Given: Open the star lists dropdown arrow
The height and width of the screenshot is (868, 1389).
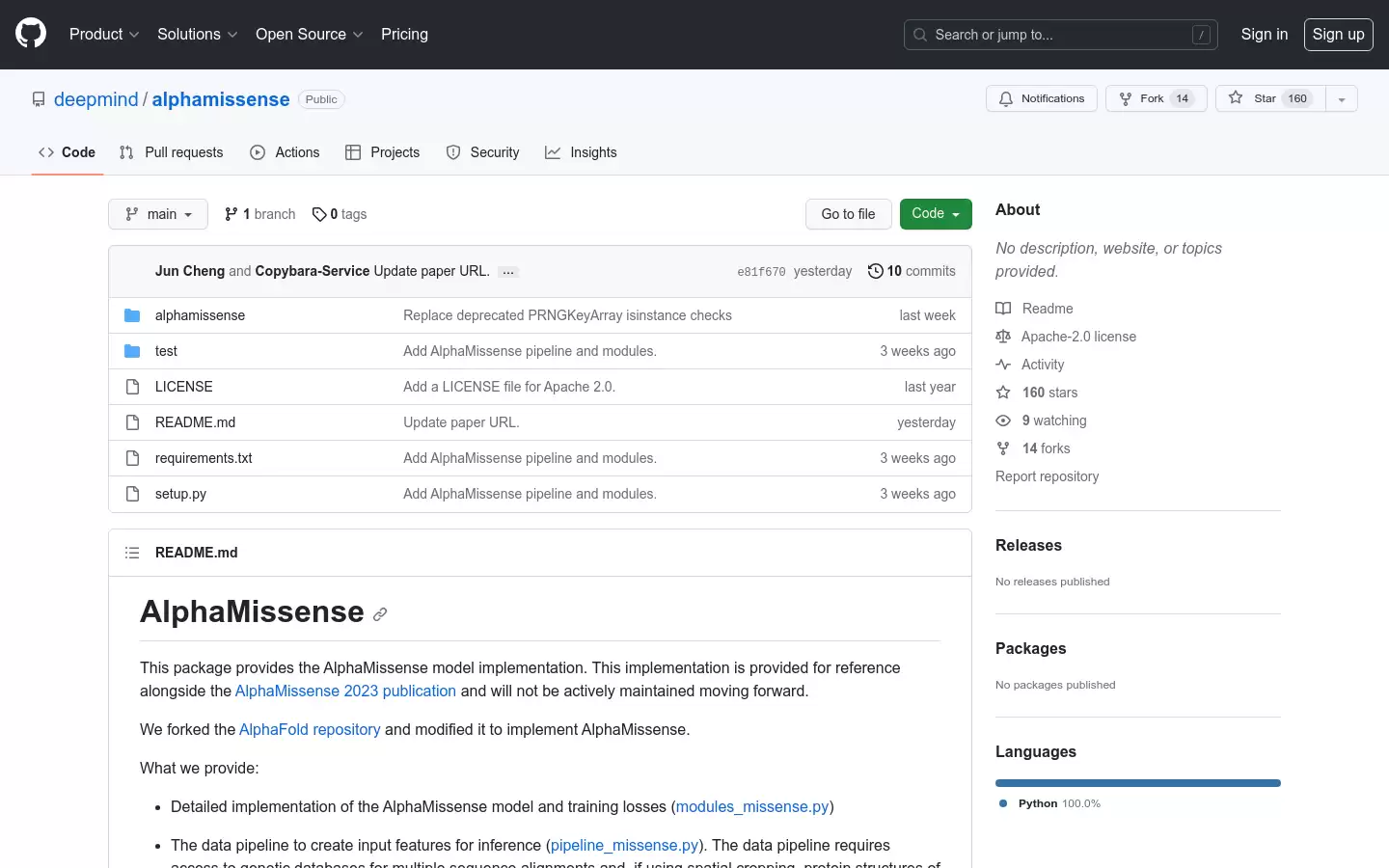Looking at the screenshot, I should [1342, 98].
